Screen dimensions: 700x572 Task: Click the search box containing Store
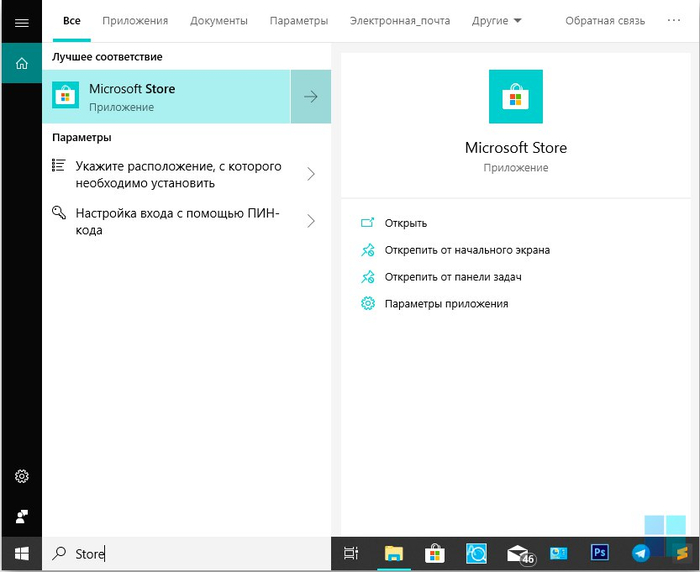pos(190,553)
